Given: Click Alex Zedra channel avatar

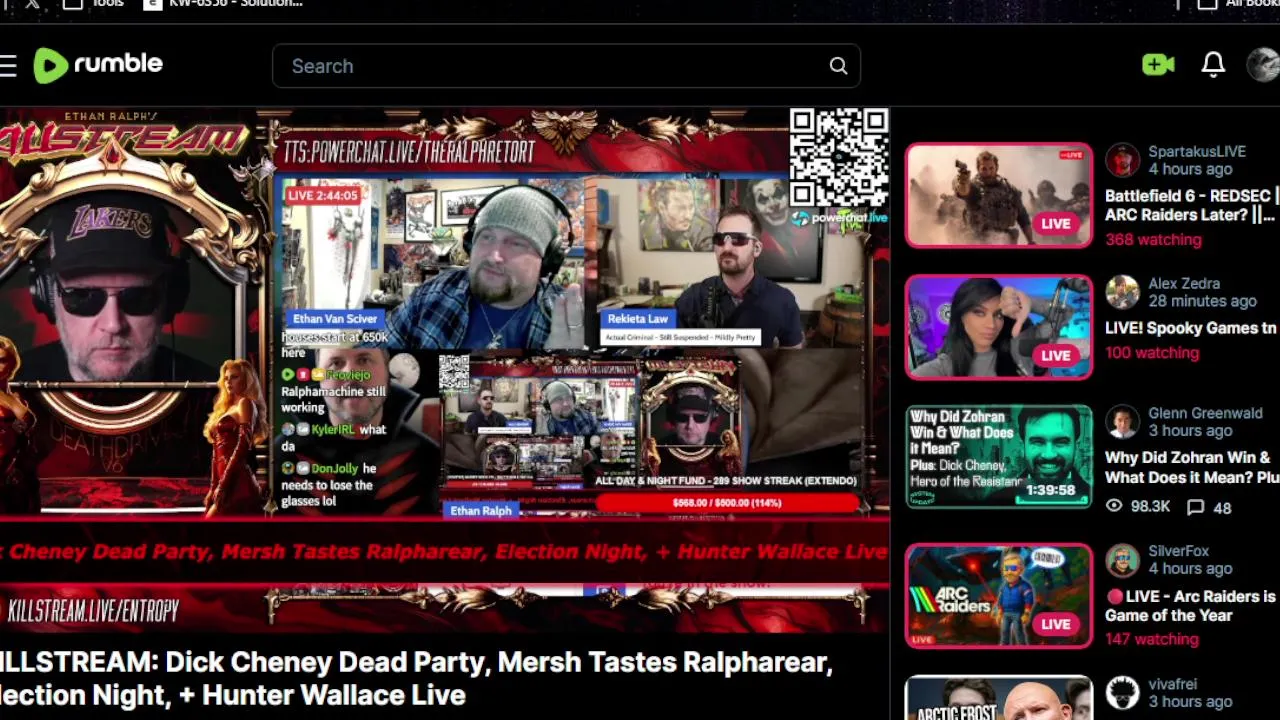Looking at the screenshot, I should (1122, 292).
